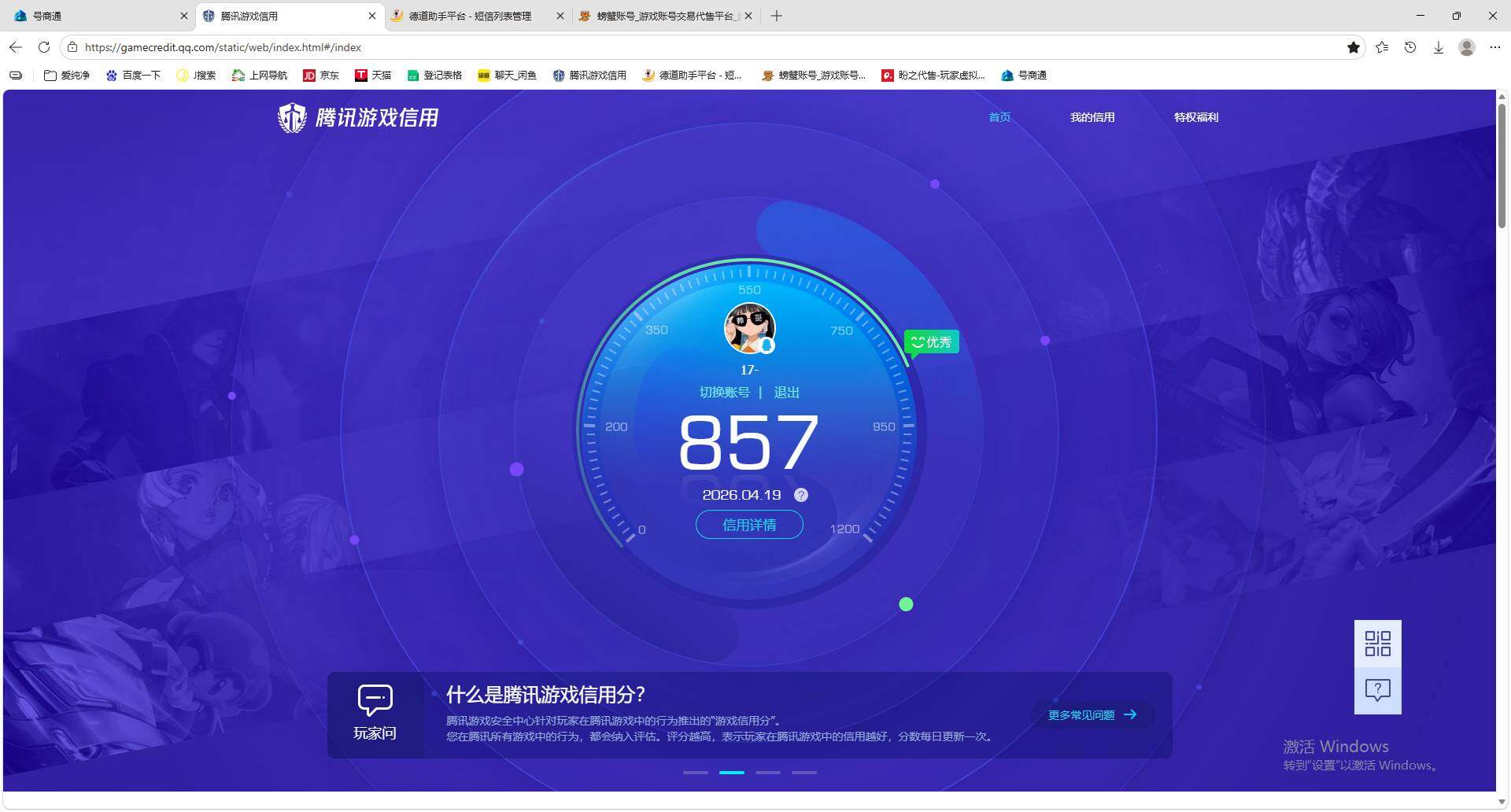Image resolution: width=1511 pixels, height=812 pixels.
Task: Click 切换账号 to switch accounts
Action: 725,392
